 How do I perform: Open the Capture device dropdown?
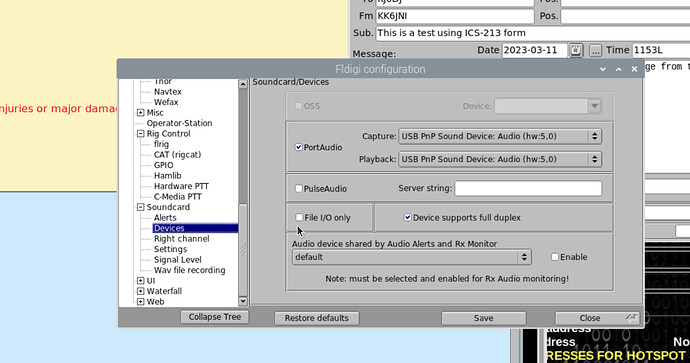[500, 136]
